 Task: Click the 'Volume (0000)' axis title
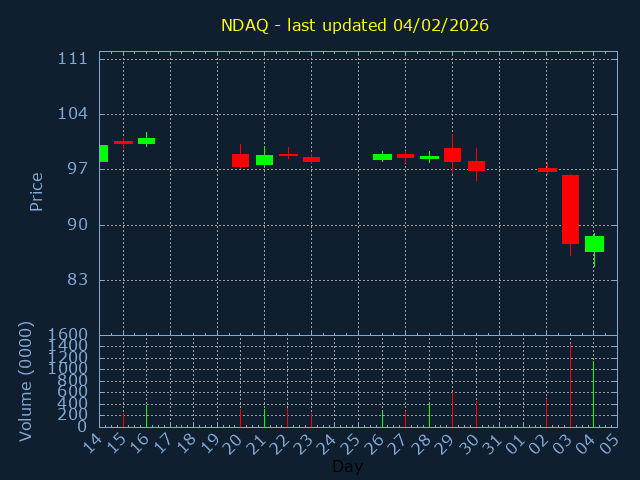point(25,381)
